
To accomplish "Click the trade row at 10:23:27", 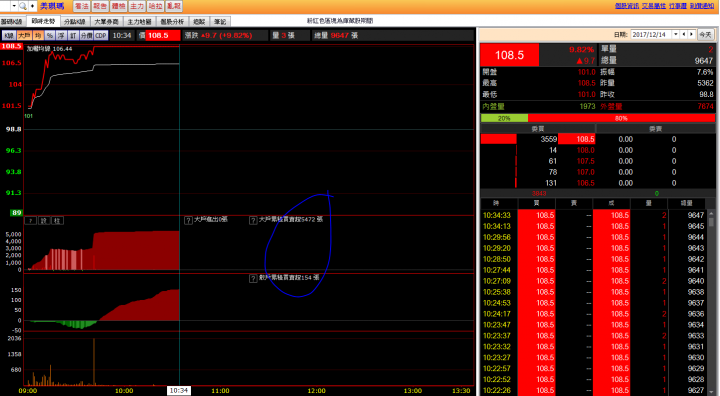I will (x=594, y=357).
